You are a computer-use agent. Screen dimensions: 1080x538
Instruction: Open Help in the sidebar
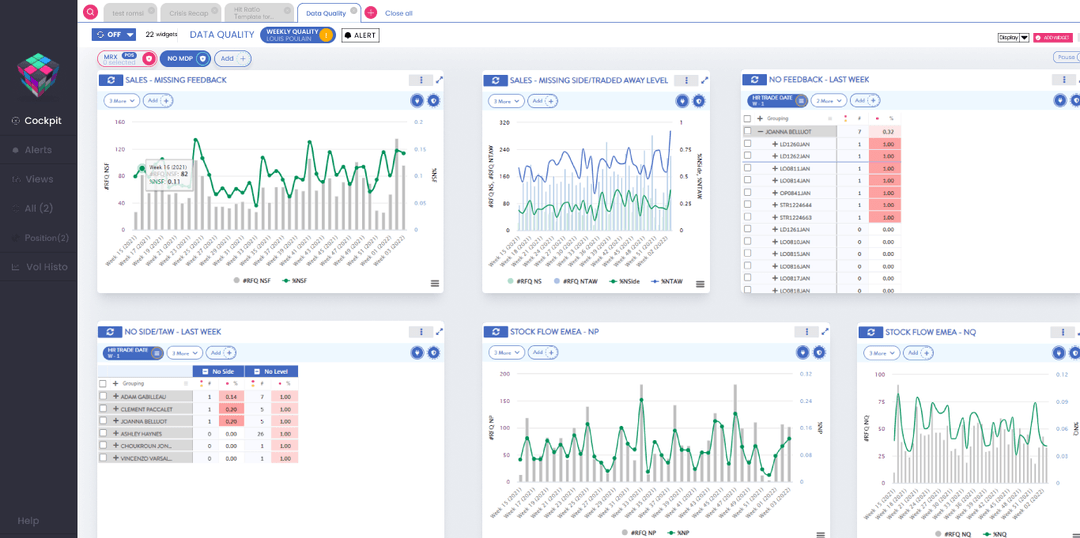tap(28, 521)
